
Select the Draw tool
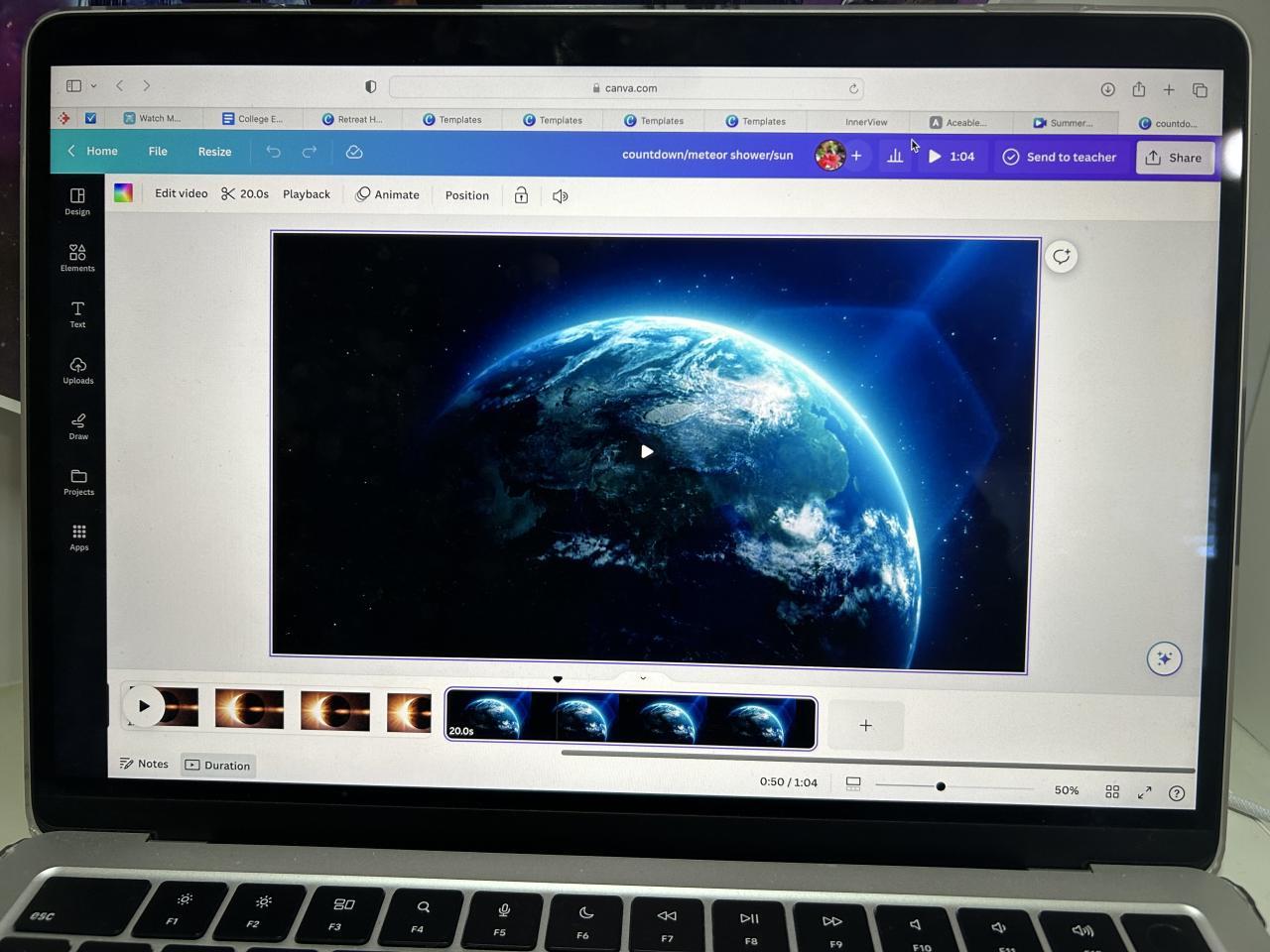coord(78,426)
